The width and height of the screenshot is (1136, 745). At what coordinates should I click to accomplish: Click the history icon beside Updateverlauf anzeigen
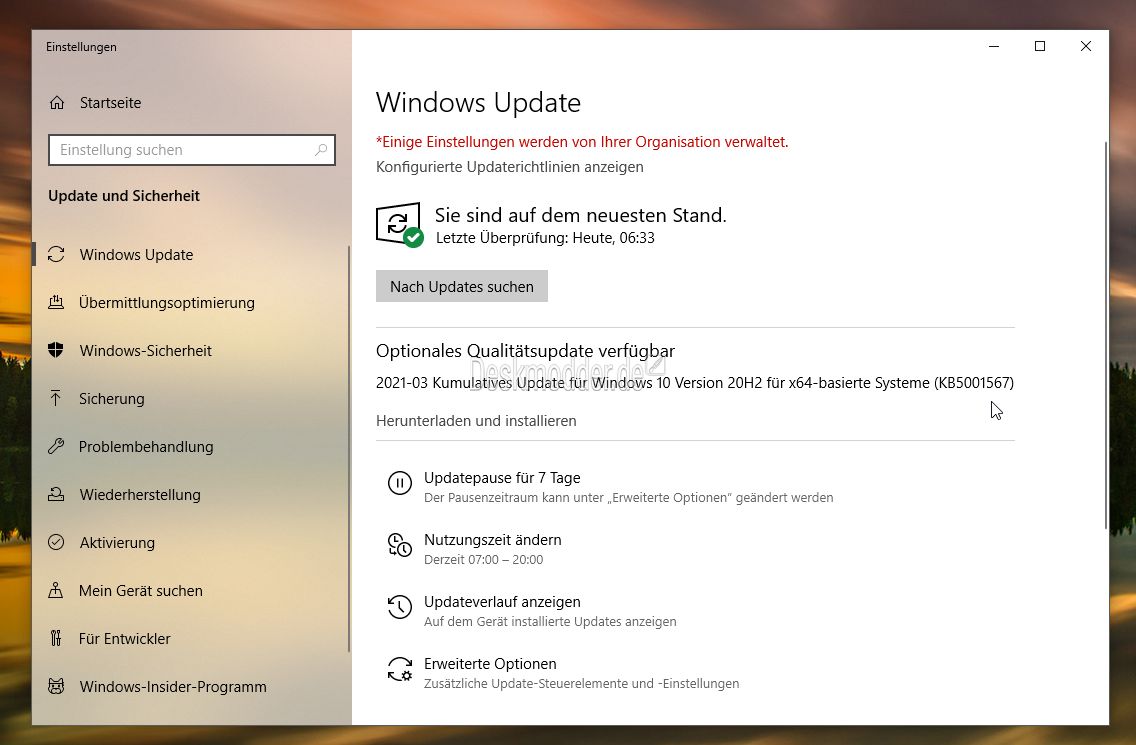[400, 607]
